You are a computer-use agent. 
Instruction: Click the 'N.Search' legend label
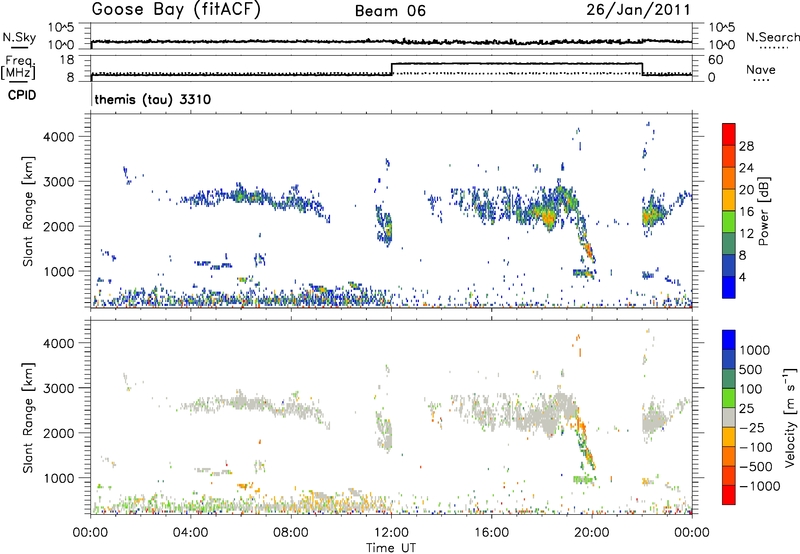coord(772,37)
